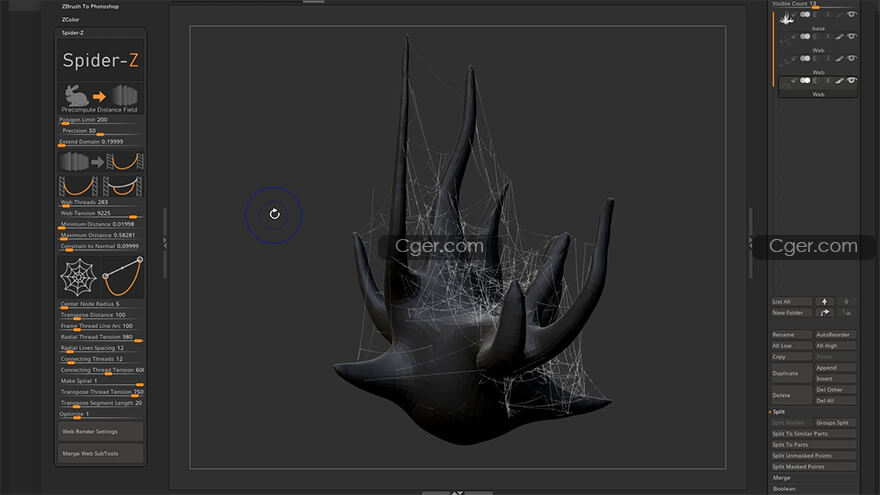Collapse the left tray divider handle

[x=164, y=242]
